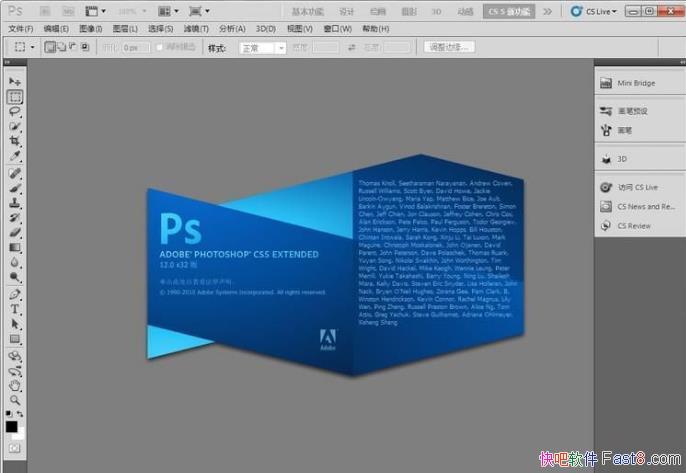This screenshot has height=473, width=686.
Task: Select the Quick Selection tool
Action: click(14, 126)
